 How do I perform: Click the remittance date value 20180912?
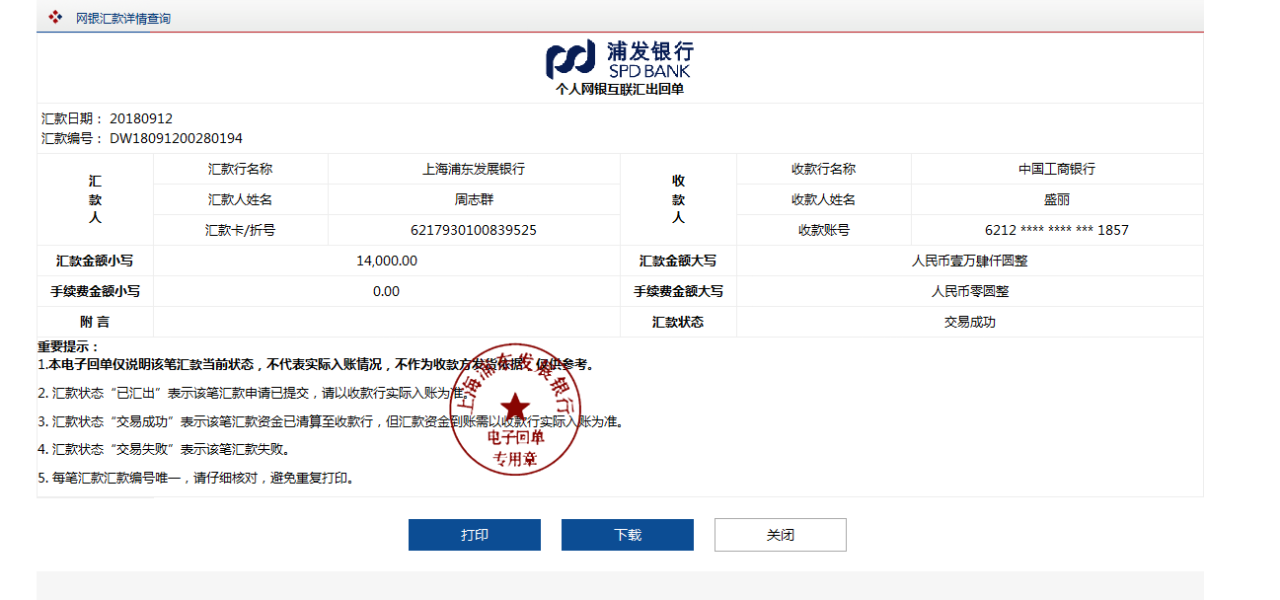(x=141, y=118)
